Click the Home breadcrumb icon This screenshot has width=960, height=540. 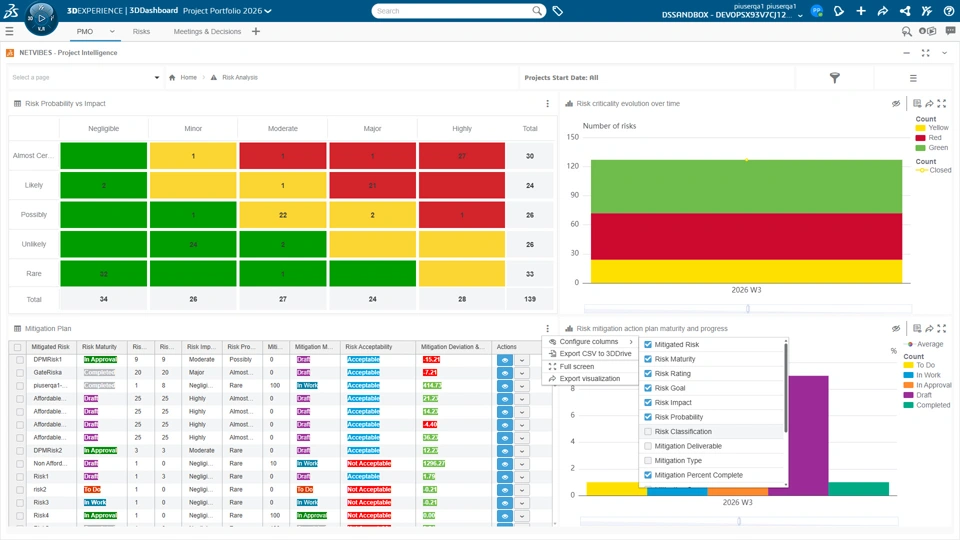[x=172, y=78]
